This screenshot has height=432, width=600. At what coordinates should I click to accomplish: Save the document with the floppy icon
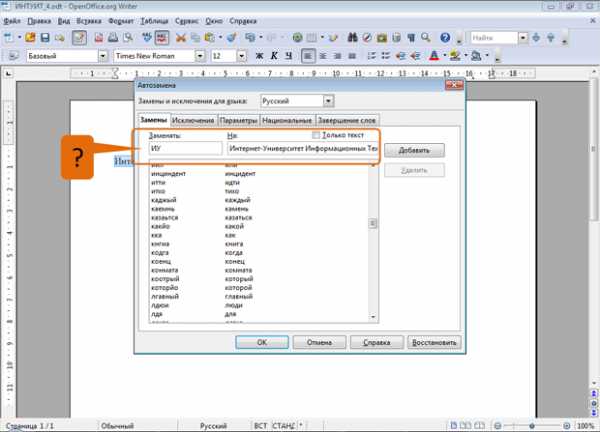pos(45,37)
